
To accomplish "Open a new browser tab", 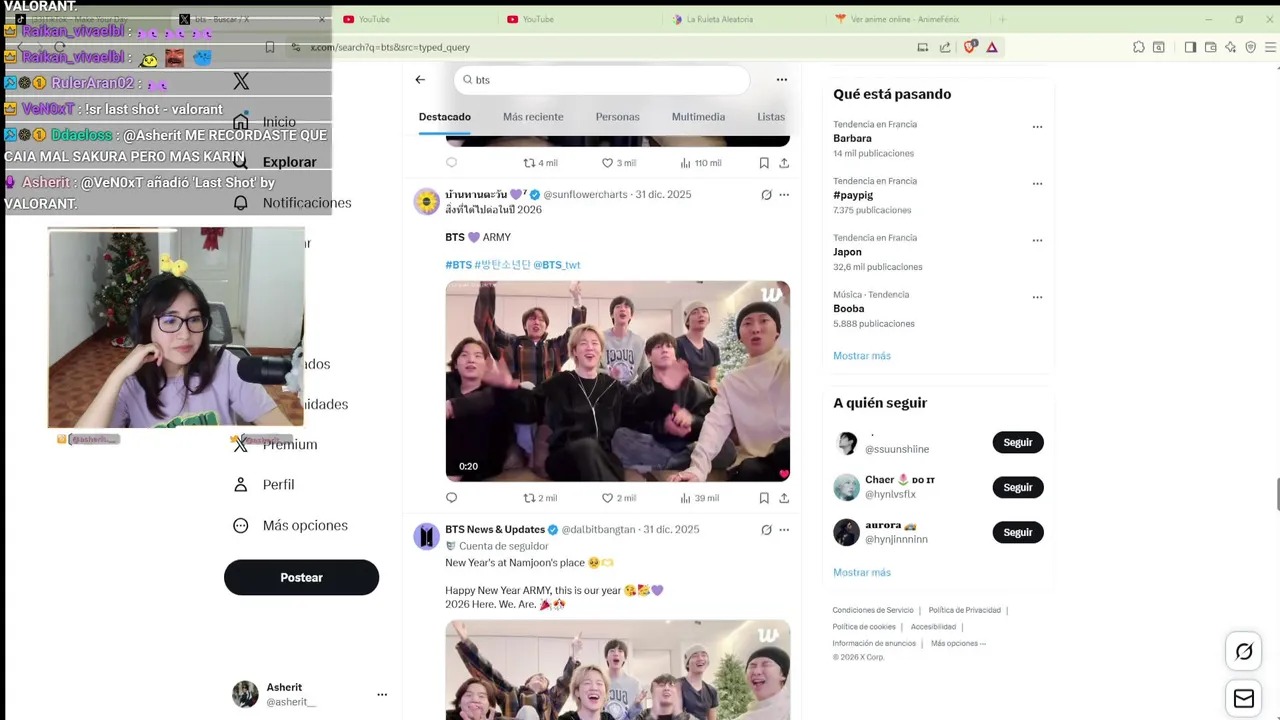I will pyautogui.click(x=1002, y=19).
